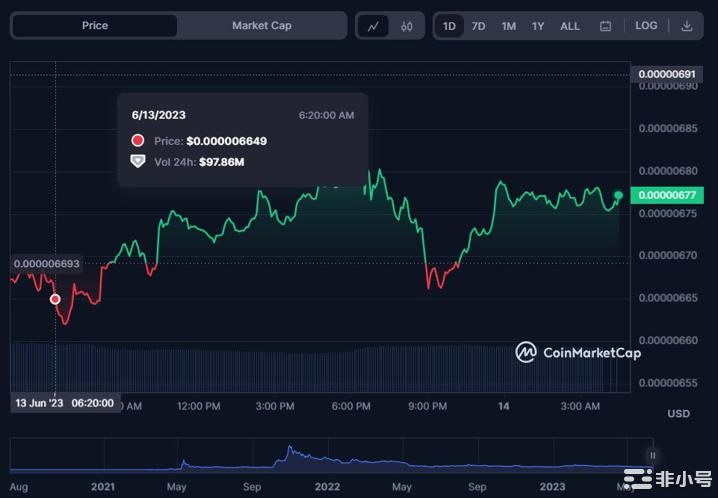Grab the range selector pause handle
Viewport: 718px width, 498px height.
pyautogui.click(x=652, y=455)
